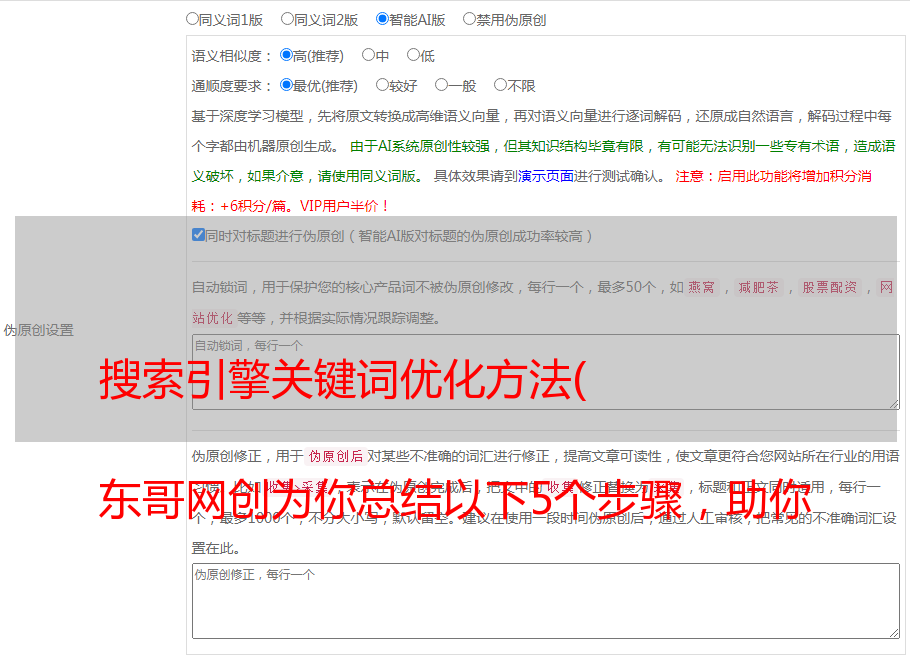Image resolution: width=911 pixels, height=658 pixels.
Task: Click the 减肥茶 example keyword tag
Action: click(x=758, y=288)
